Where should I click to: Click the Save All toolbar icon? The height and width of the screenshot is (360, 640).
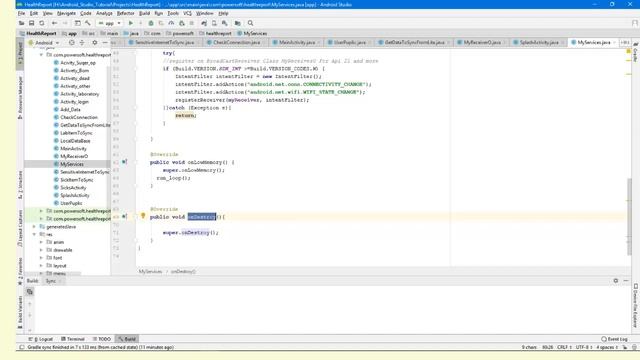pyautogui.click(x=31, y=23)
